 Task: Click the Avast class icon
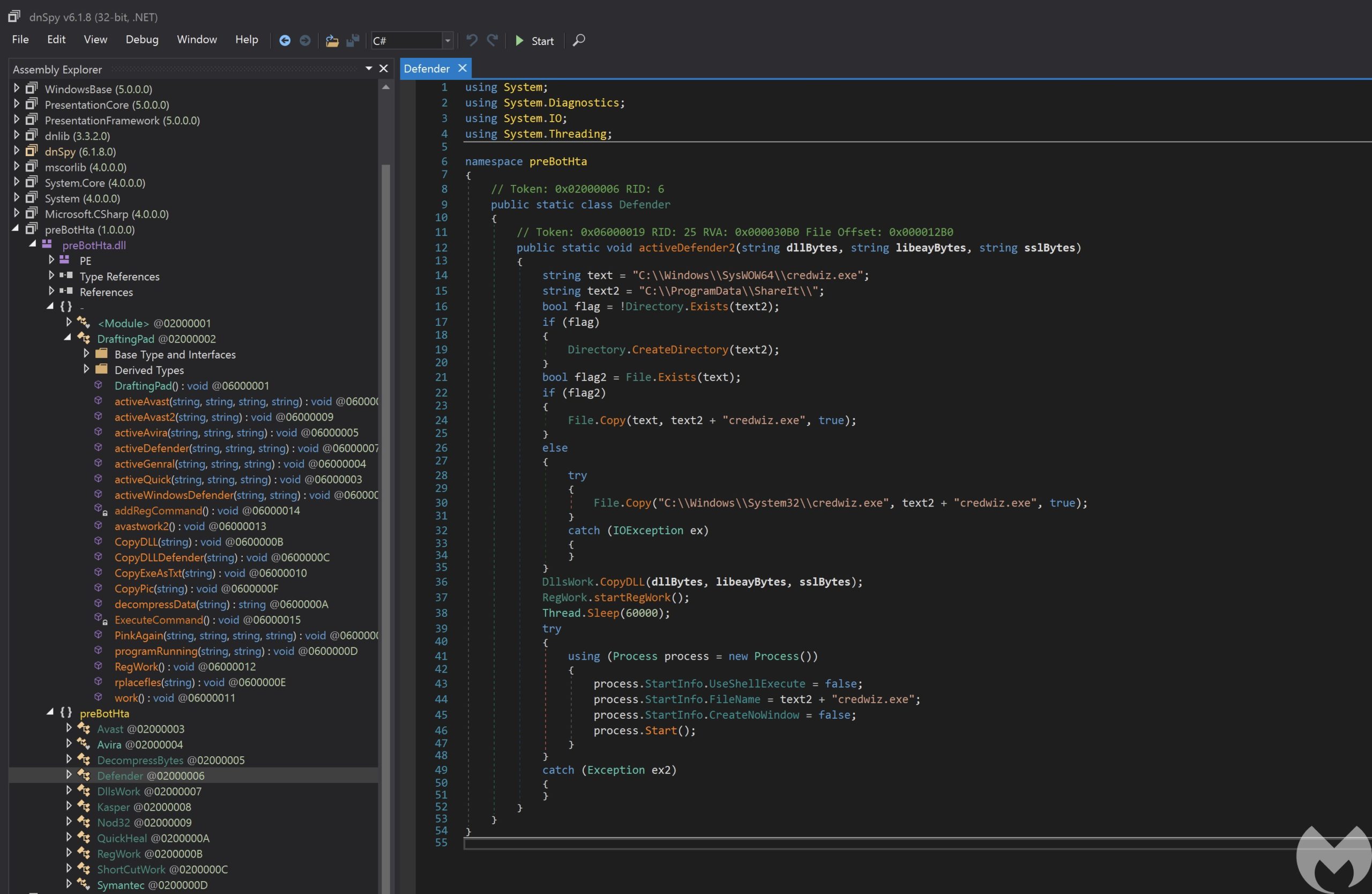point(84,728)
